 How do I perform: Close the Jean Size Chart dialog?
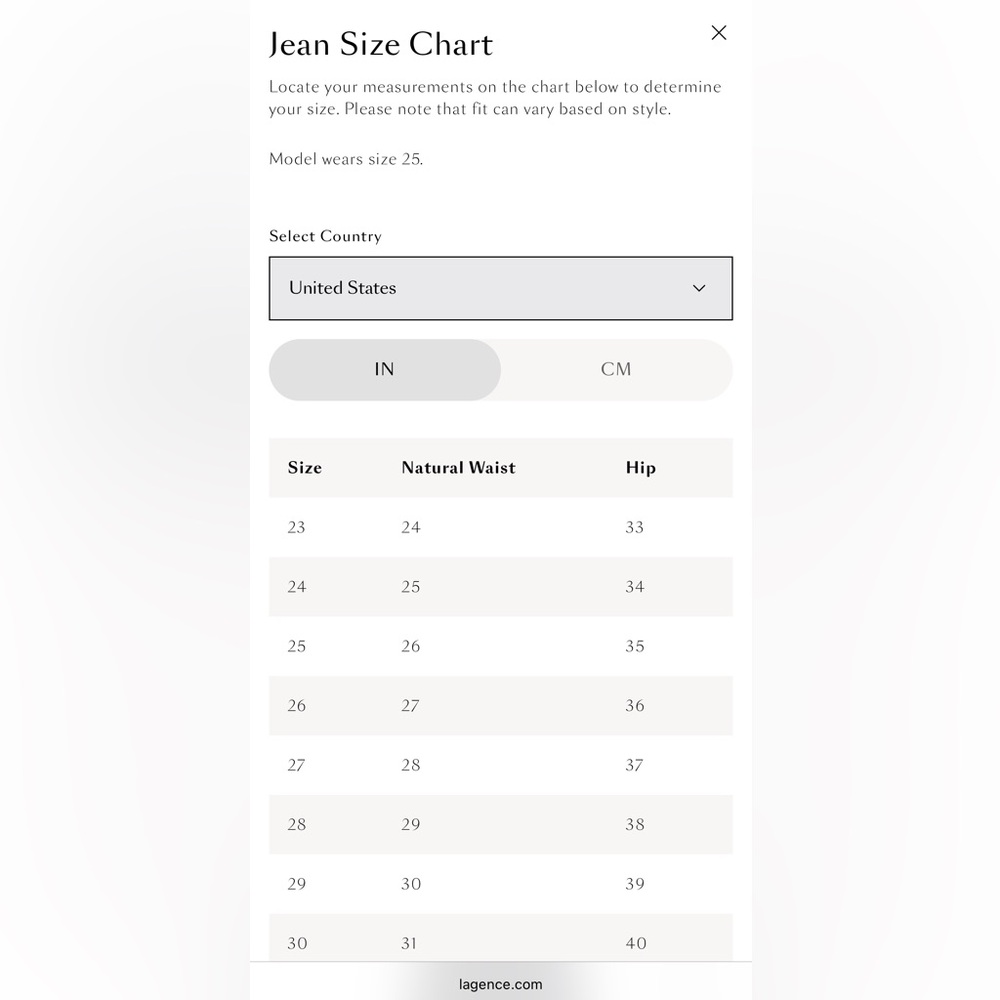(719, 33)
